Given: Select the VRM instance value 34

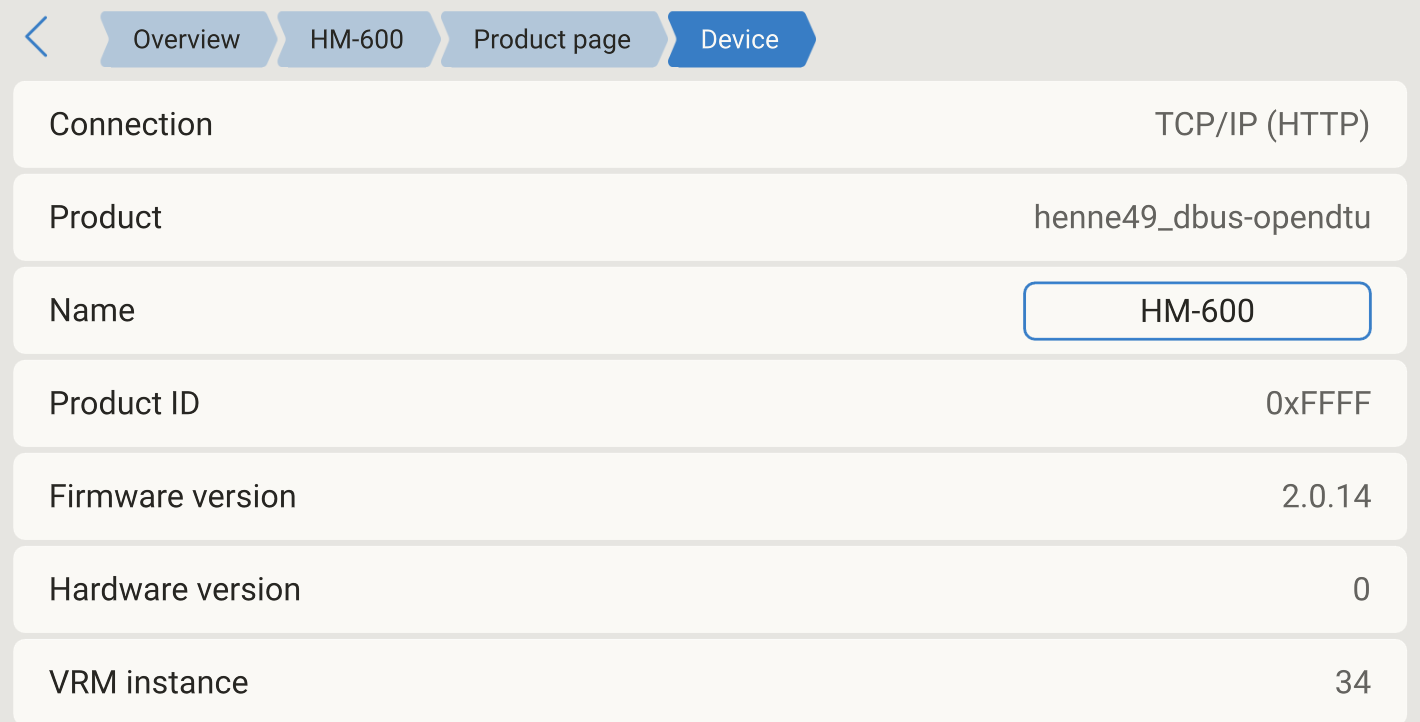Looking at the screenshot, I should [x=1352, y=683].
